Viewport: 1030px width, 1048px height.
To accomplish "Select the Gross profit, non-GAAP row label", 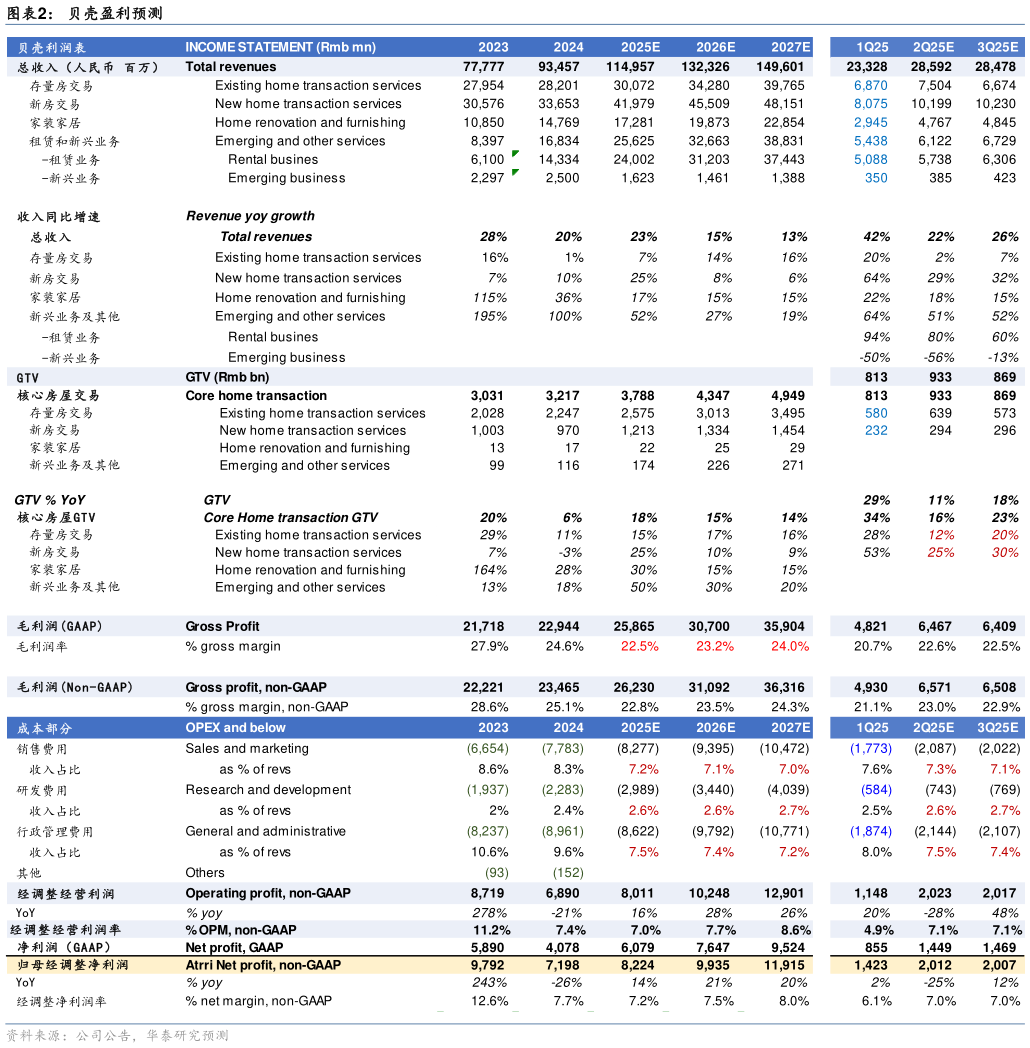I will click(256, 688).
